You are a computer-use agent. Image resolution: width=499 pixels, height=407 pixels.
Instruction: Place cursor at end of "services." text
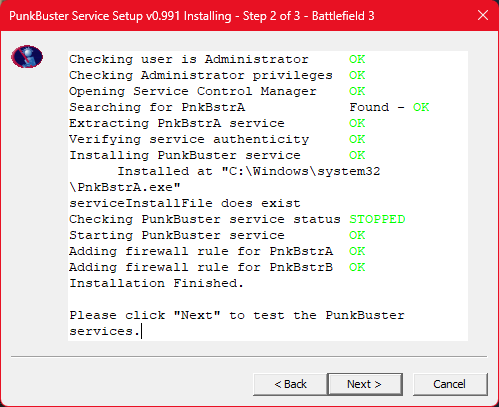(141, 331)
